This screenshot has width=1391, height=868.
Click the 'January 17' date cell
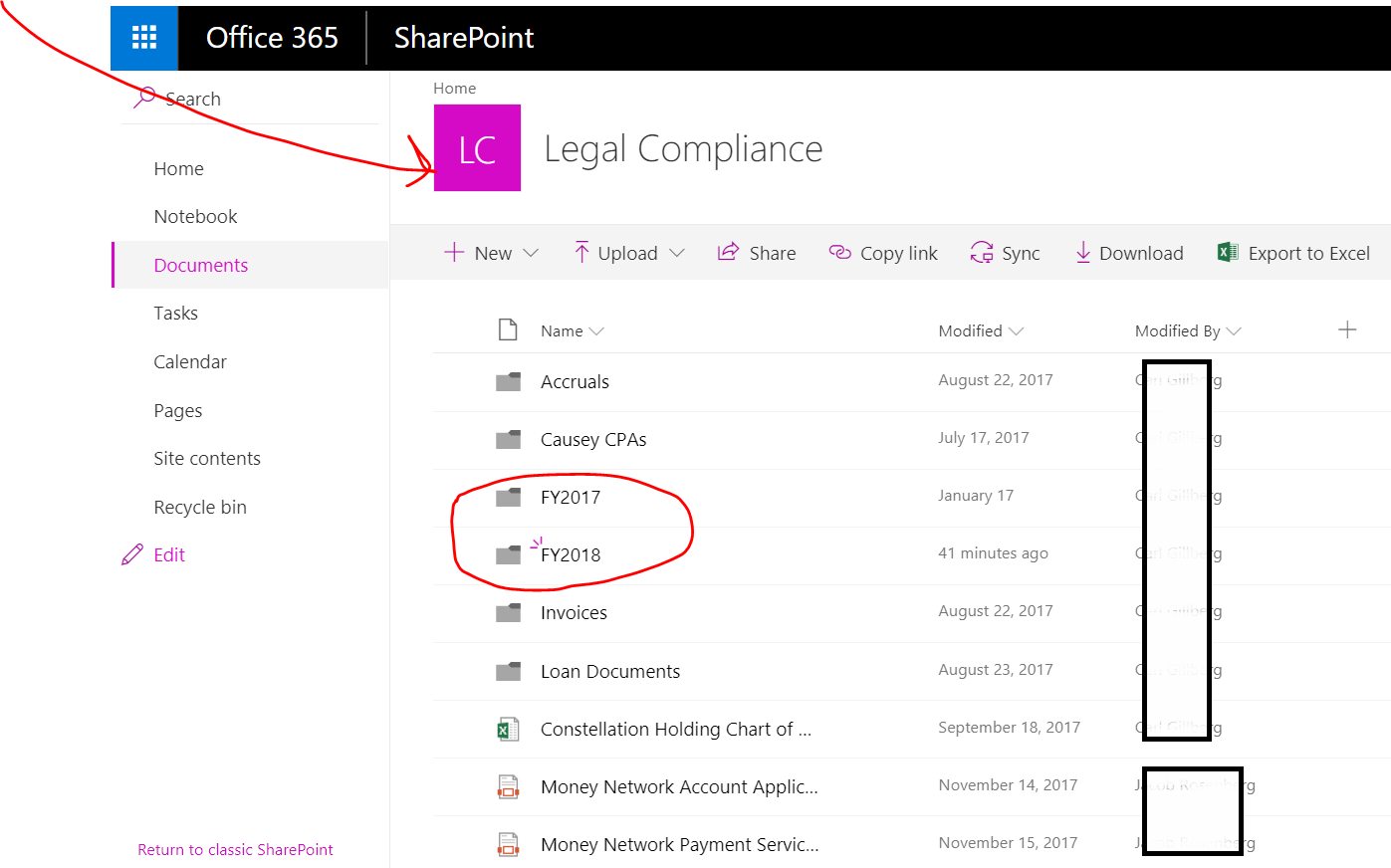[976, 496]
